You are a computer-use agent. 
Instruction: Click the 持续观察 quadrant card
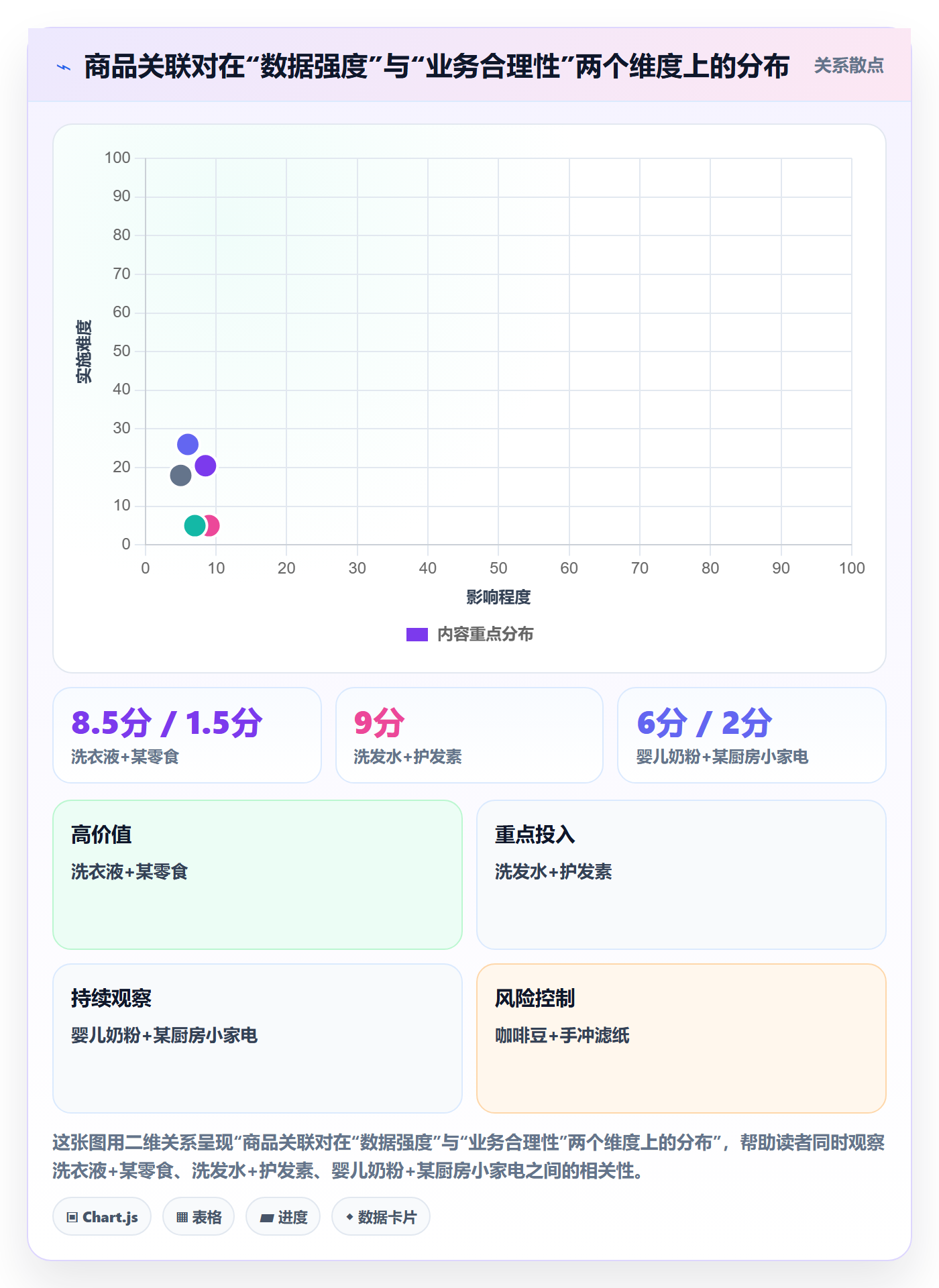pyautogui.click(x=258, y=1038)
